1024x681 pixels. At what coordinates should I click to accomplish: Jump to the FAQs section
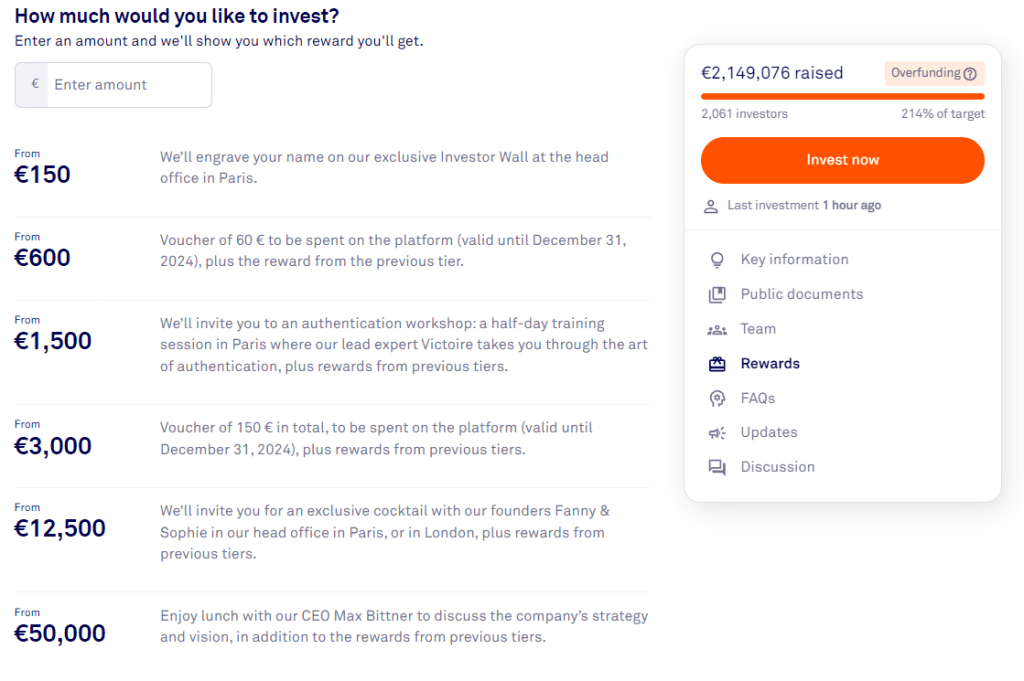click(757, 399)
